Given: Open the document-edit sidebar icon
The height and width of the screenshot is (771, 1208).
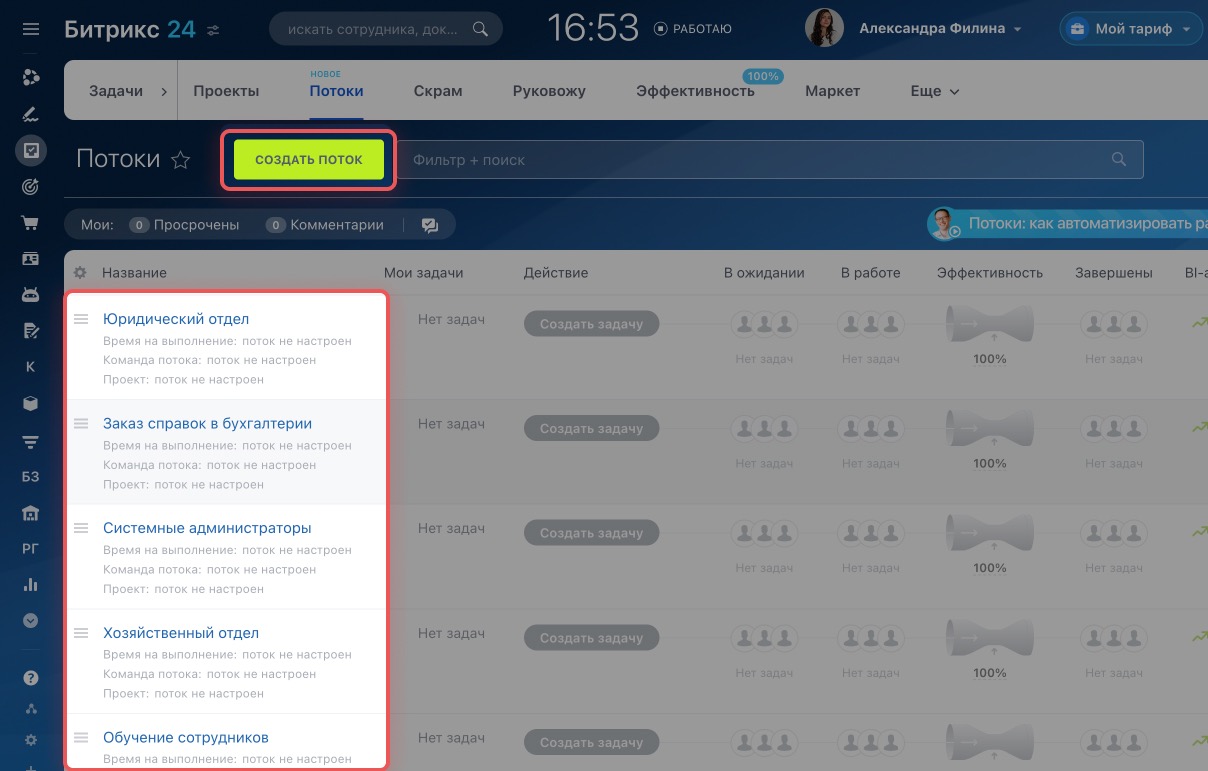Looking at the screenshot, I should pyautogui.click(x=31, y=331).
